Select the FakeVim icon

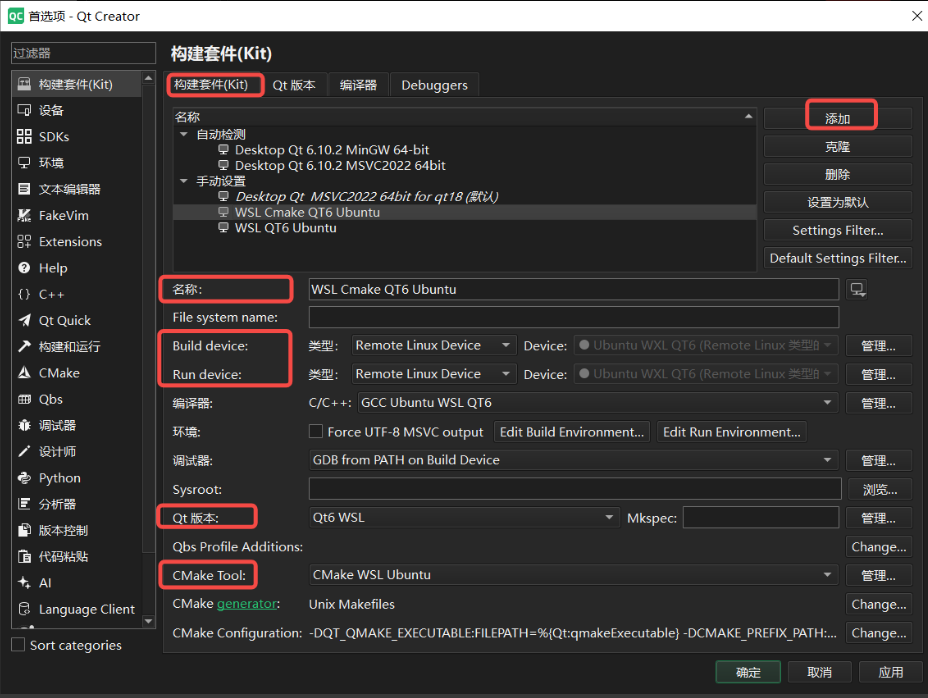(24, 215)
